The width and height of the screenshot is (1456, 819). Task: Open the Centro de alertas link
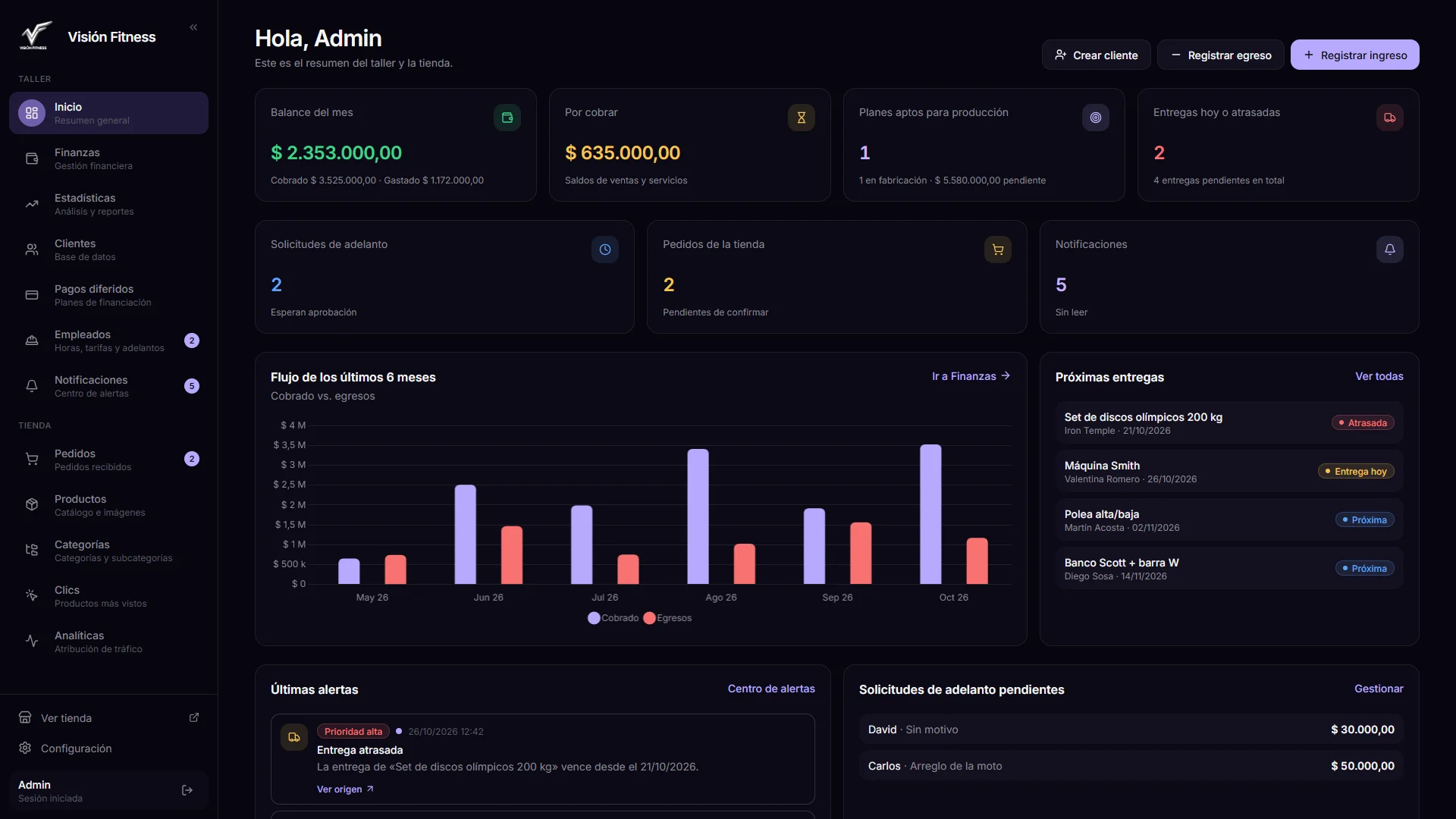pos(771,689)
